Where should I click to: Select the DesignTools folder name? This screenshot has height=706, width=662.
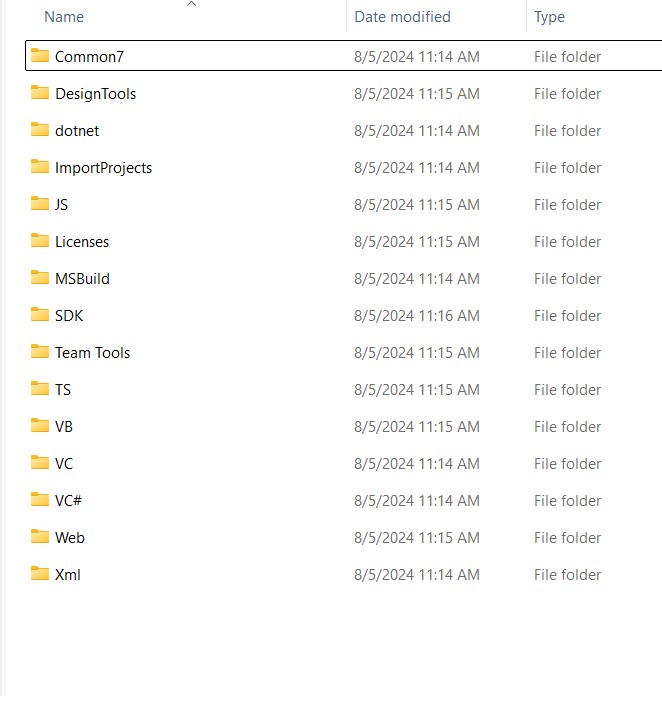pyautogui.click(x=95, y=94)
